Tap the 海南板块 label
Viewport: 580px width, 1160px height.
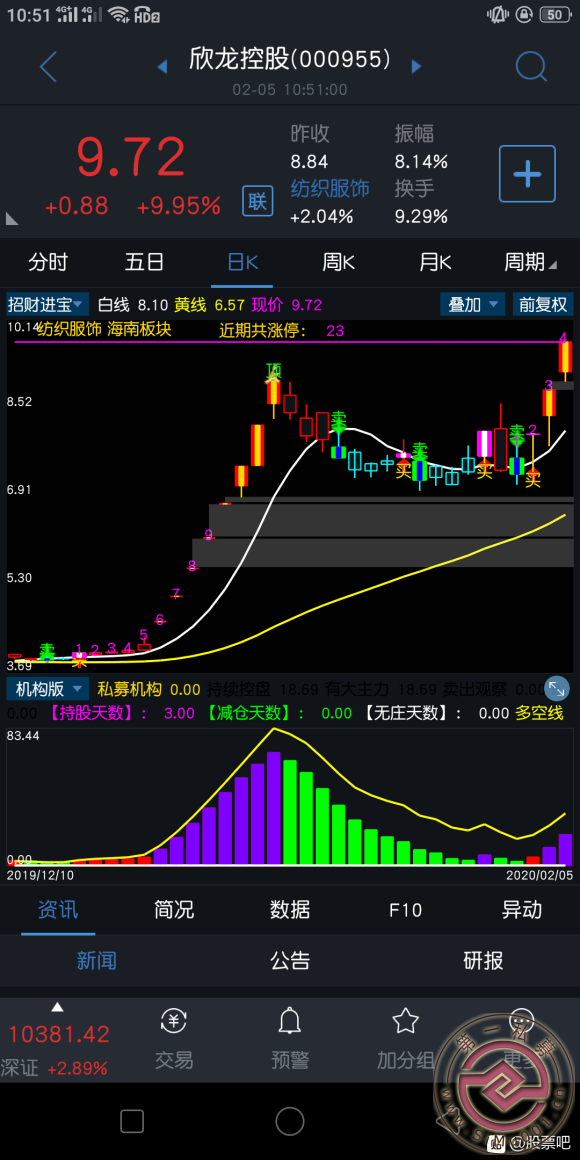[140, 329]
